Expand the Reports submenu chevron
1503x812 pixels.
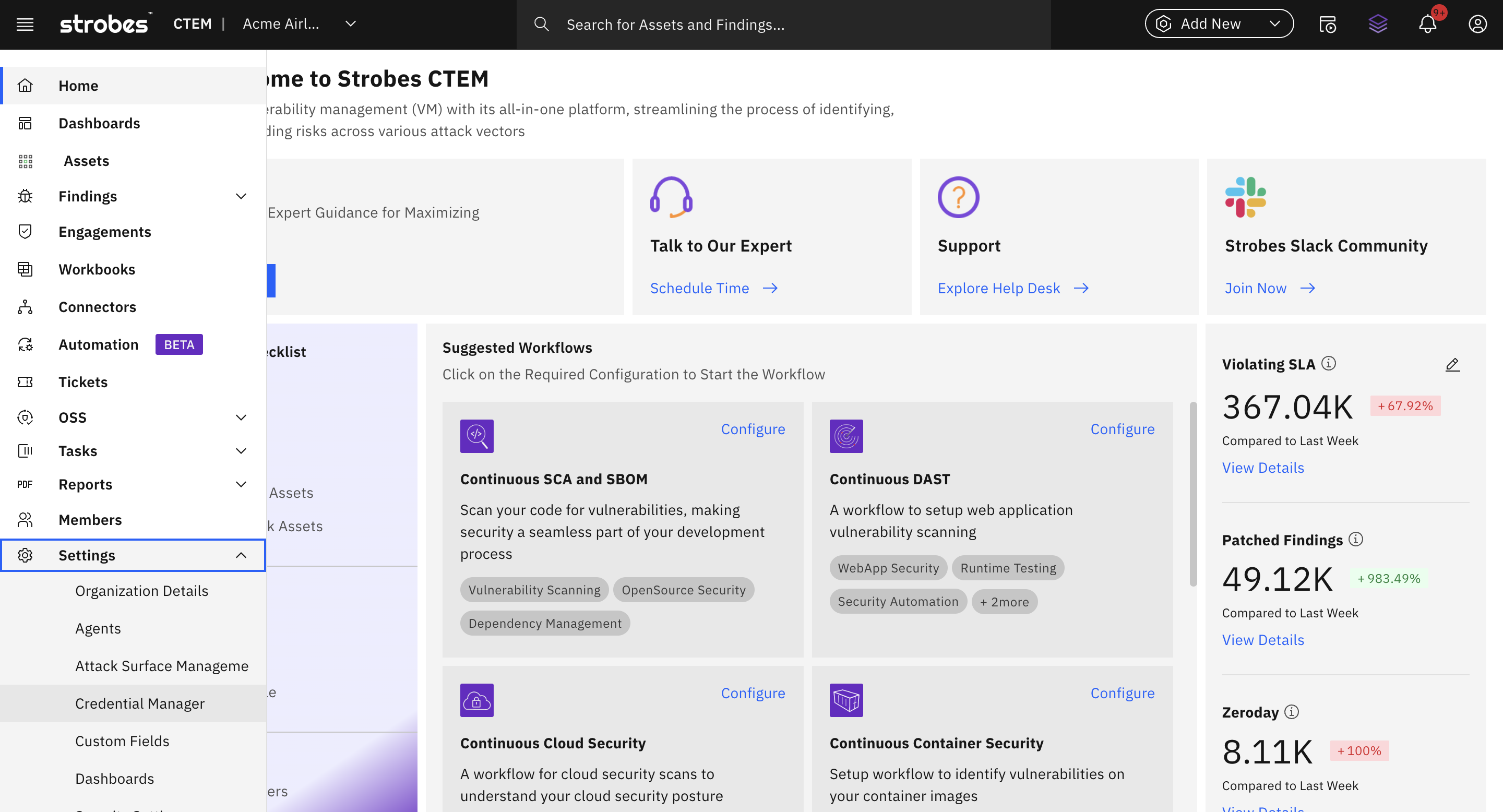pyautogui.click(x=241, y=484)
